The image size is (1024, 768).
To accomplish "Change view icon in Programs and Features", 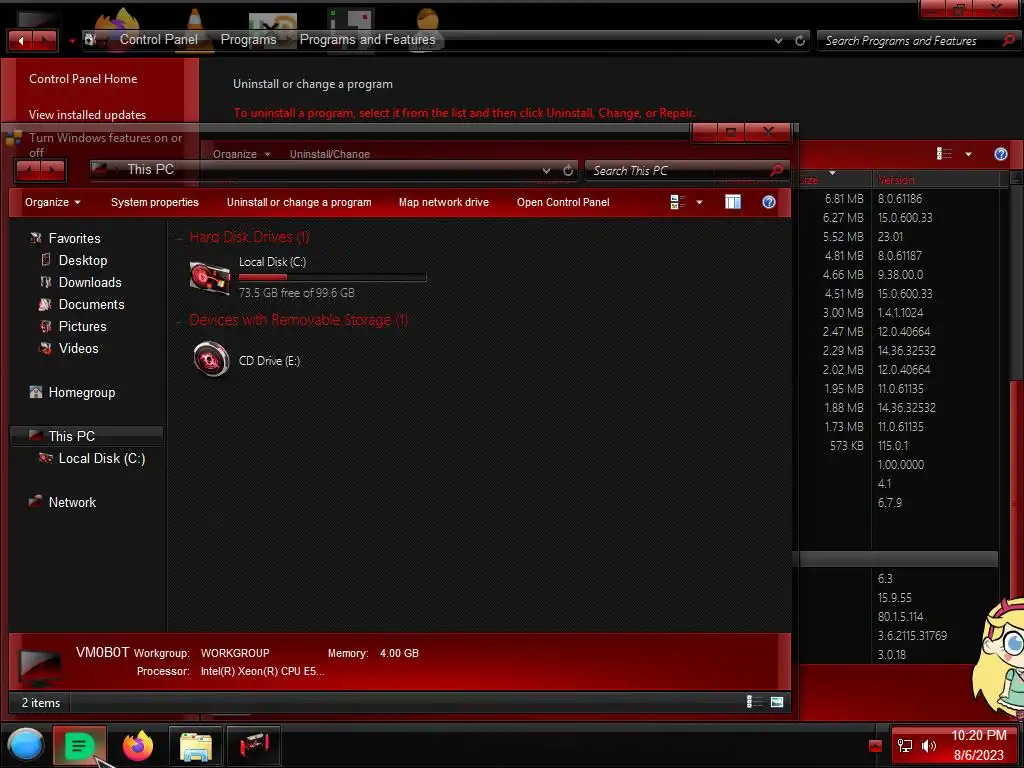I will [944, 154].
